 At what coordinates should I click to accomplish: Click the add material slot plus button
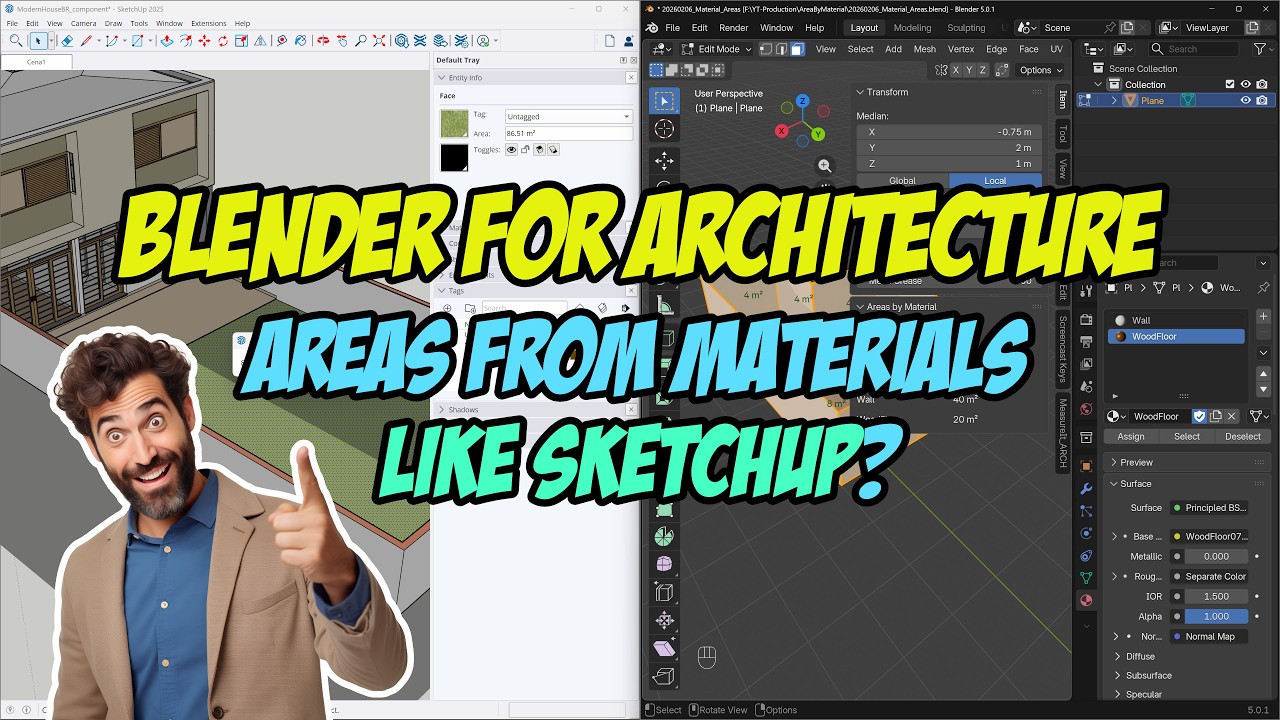pyautogui.click(x=1263, y=316)
